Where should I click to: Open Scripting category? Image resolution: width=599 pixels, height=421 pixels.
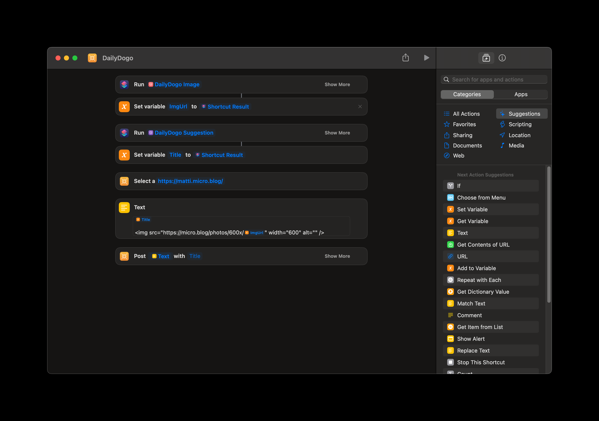point(515,125)
